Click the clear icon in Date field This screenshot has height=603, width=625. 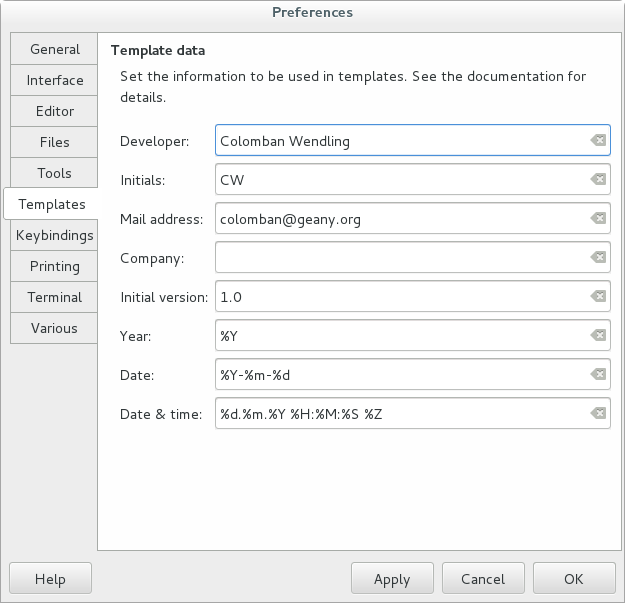point(597,375)
